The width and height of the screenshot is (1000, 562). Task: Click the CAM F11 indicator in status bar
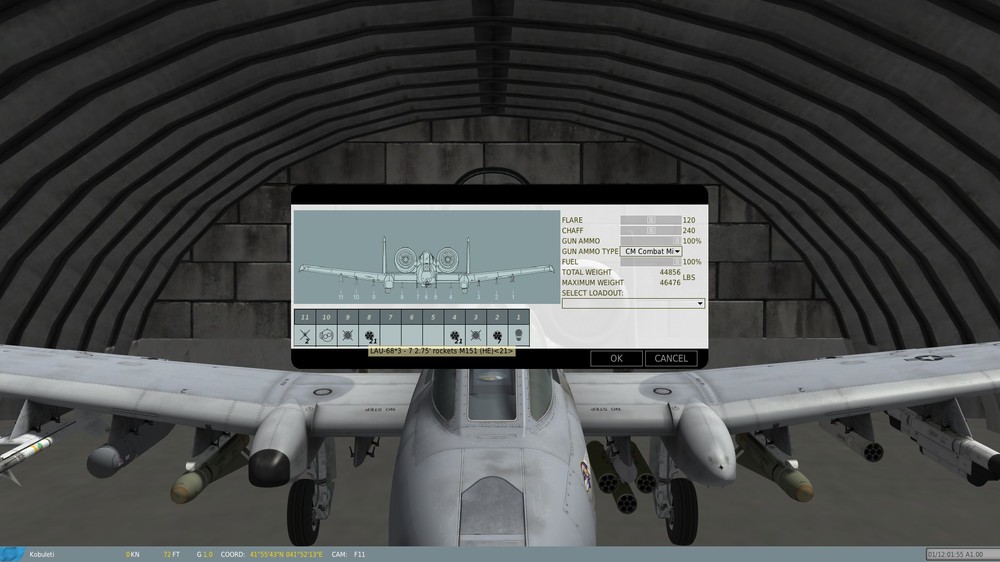(348, 554)
